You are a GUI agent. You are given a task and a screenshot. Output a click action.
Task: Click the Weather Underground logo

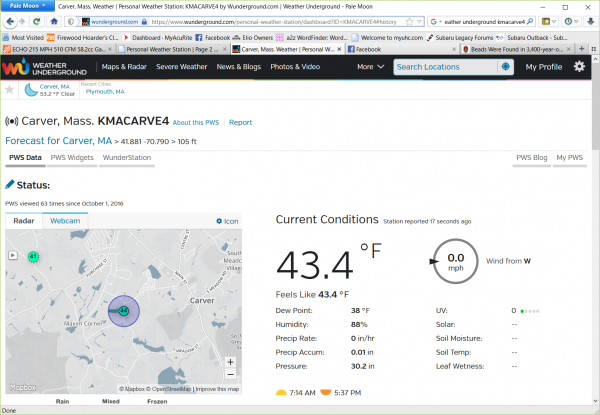click(x=45, y=68)
